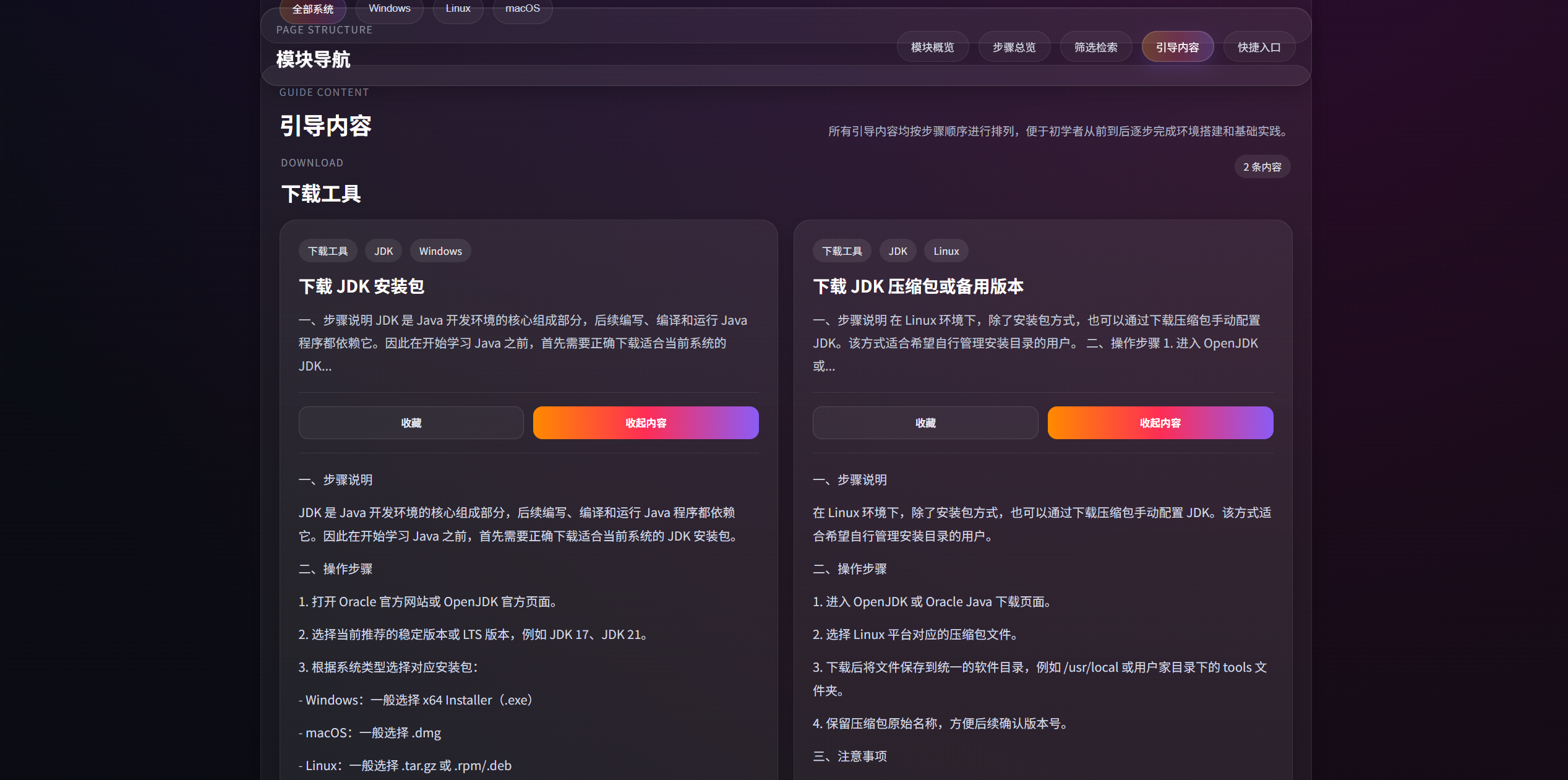The height and width of the screenshot is (780, 1568).
Task: Jump to the 快捷入口 tab
Action: click(x=1259, y=47)
